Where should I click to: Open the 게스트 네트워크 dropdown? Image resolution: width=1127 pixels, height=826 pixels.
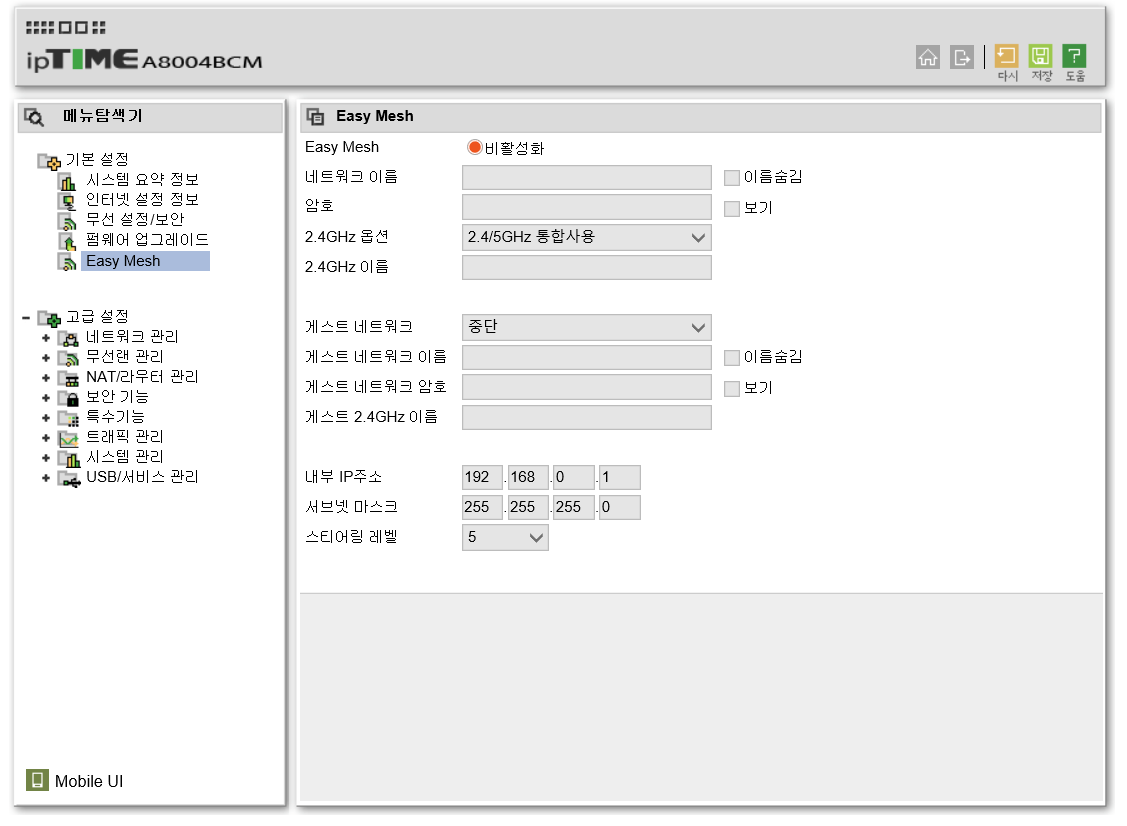point(586,327)
